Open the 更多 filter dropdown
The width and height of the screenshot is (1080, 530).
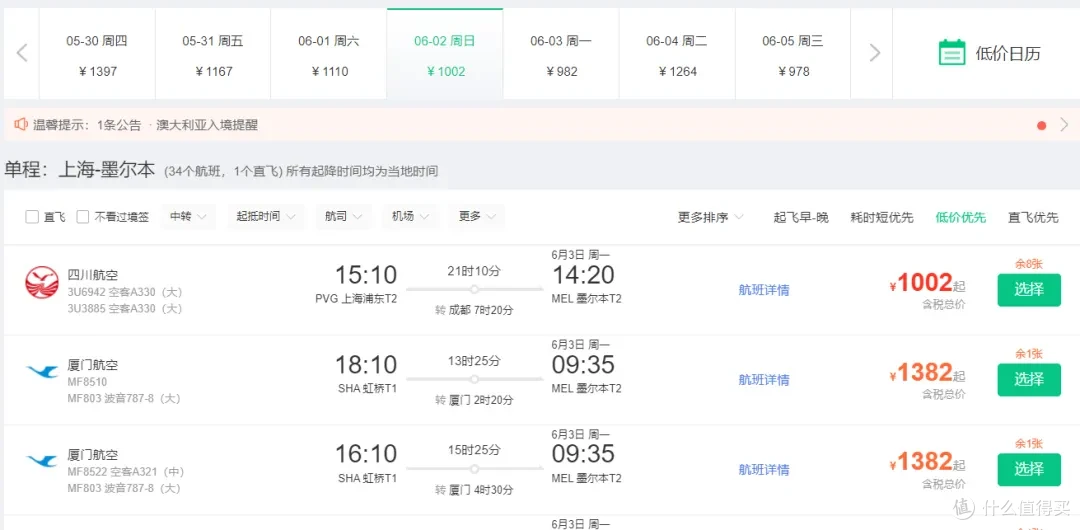pyautogui.click(x=477, y=216)
